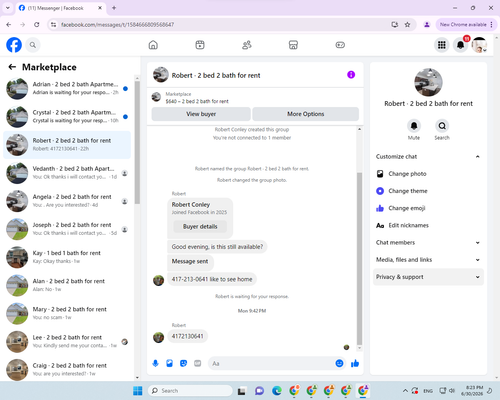Image resolution: width=500 pixels, height=400 pixels.
Task: Expand Privacy & support section
Action: [428, 277]
